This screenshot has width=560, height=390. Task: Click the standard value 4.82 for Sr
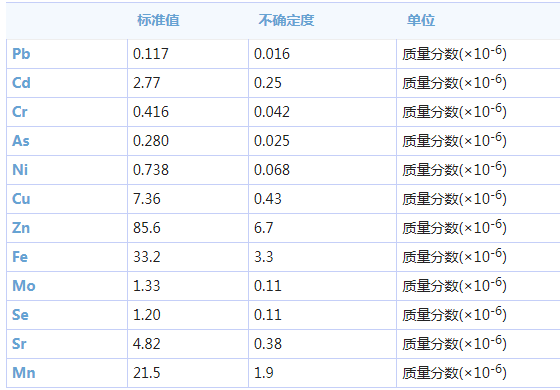[146, 344]
